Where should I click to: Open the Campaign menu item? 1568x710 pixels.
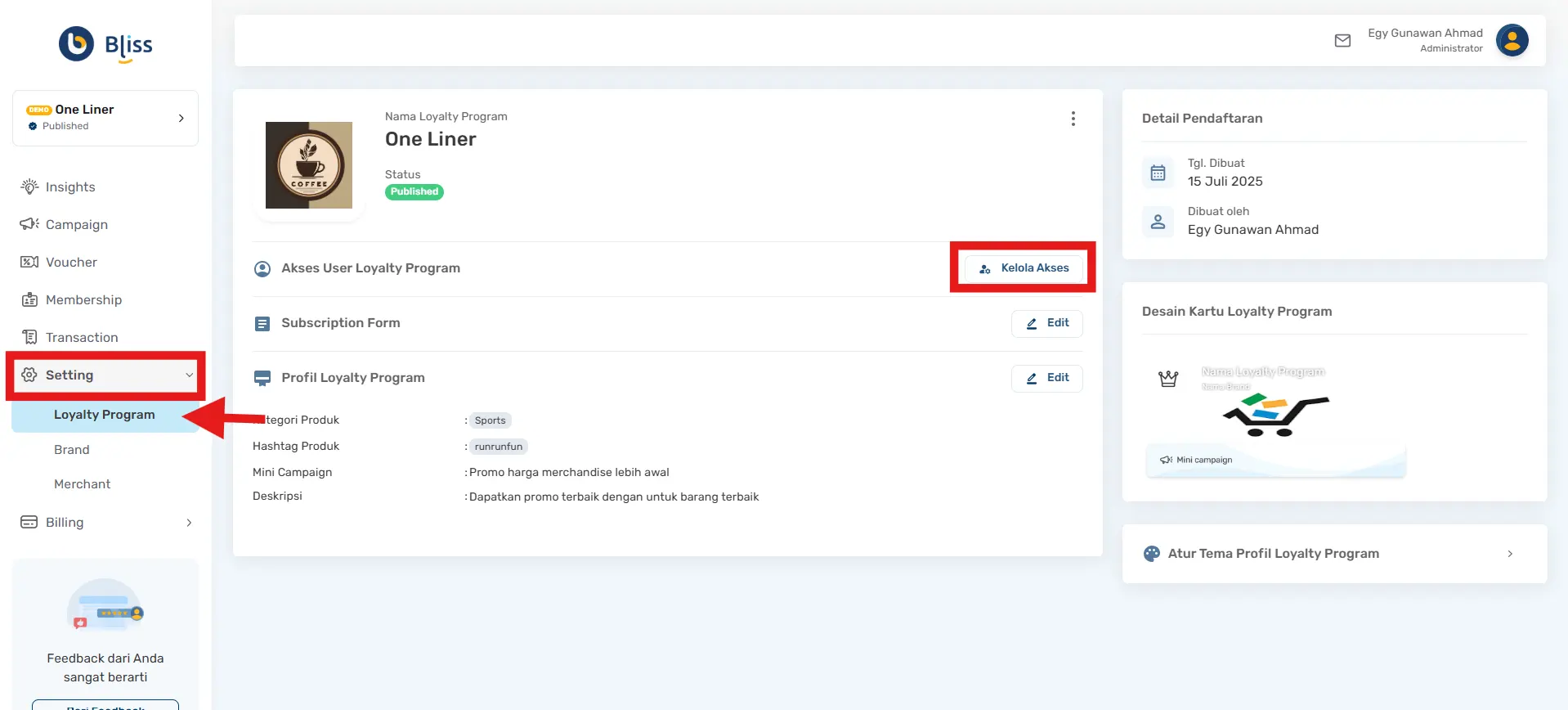[x=76, y=225]
